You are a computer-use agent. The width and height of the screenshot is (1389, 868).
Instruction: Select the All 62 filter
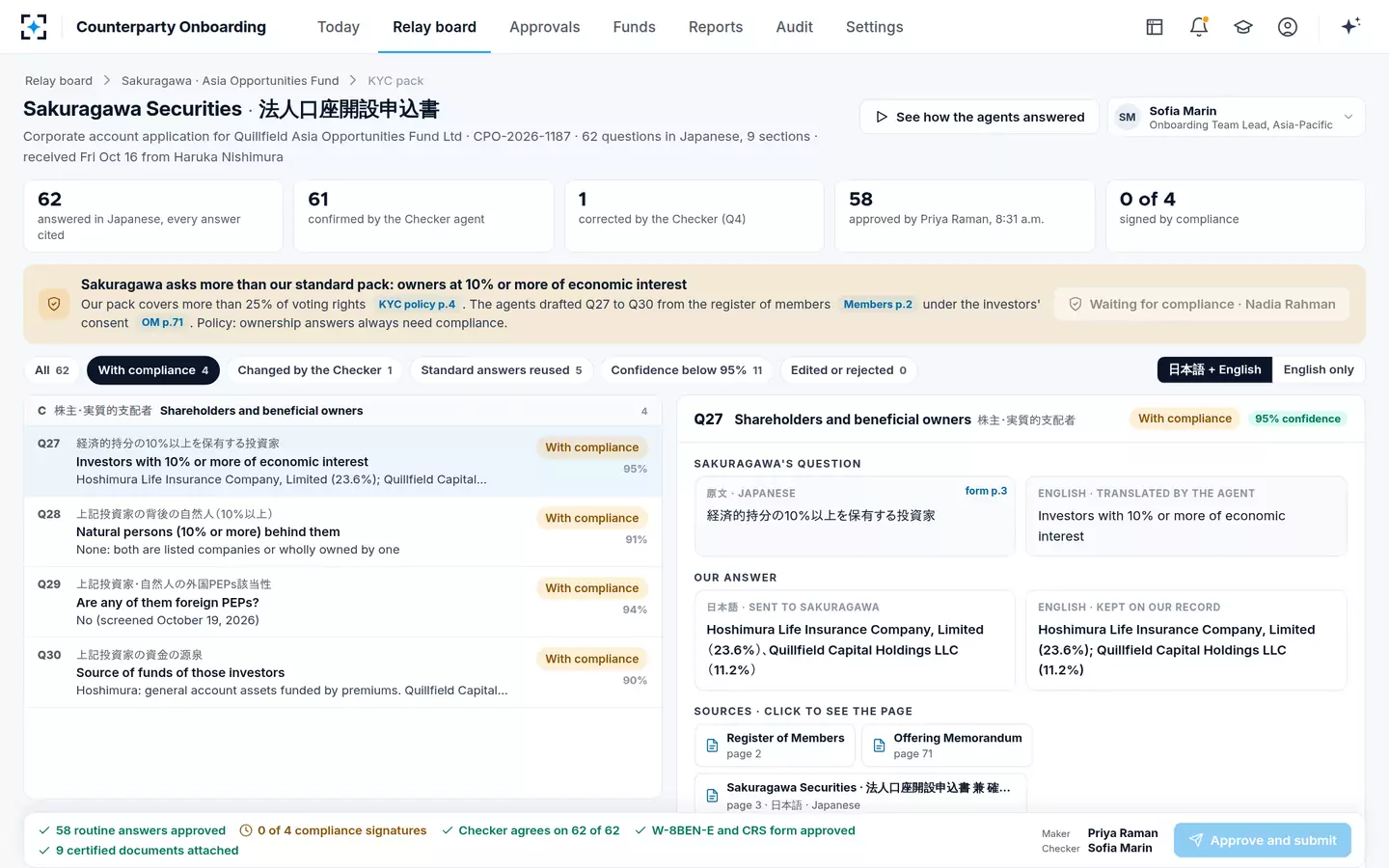(x=52, y=370)
